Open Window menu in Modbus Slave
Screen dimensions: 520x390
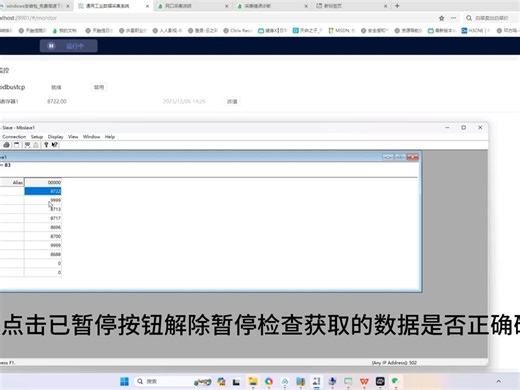click(x=91, y=137)
